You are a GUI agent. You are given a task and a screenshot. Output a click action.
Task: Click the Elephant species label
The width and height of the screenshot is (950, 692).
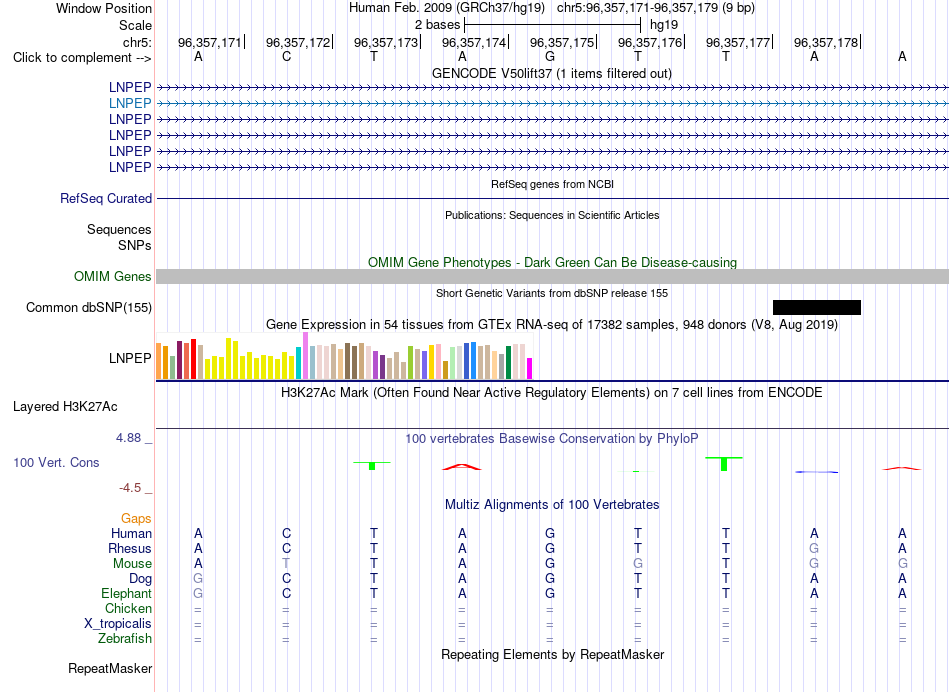coord(126,593)
